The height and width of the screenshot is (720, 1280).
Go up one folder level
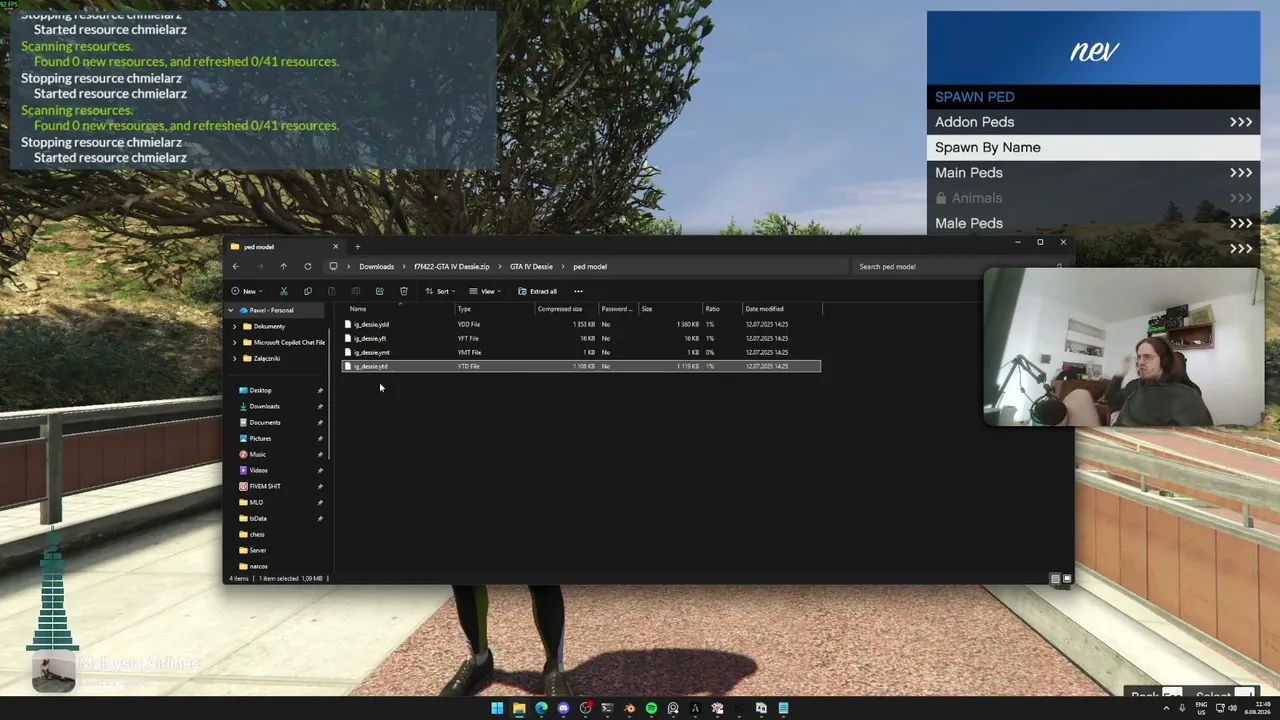283,267
